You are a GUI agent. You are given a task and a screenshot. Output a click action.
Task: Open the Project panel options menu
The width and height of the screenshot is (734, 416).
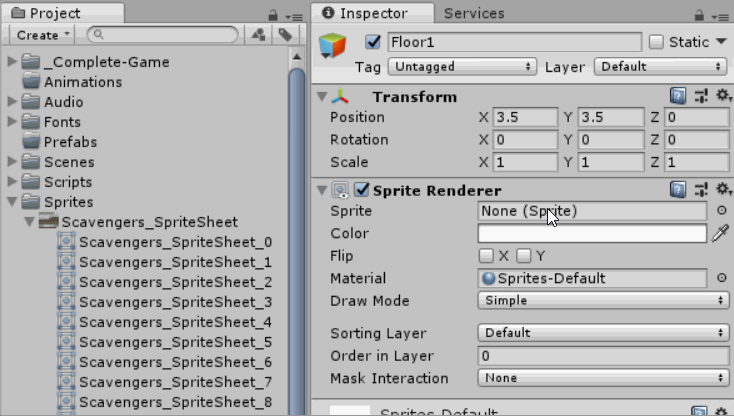click(x=294, y=17)
